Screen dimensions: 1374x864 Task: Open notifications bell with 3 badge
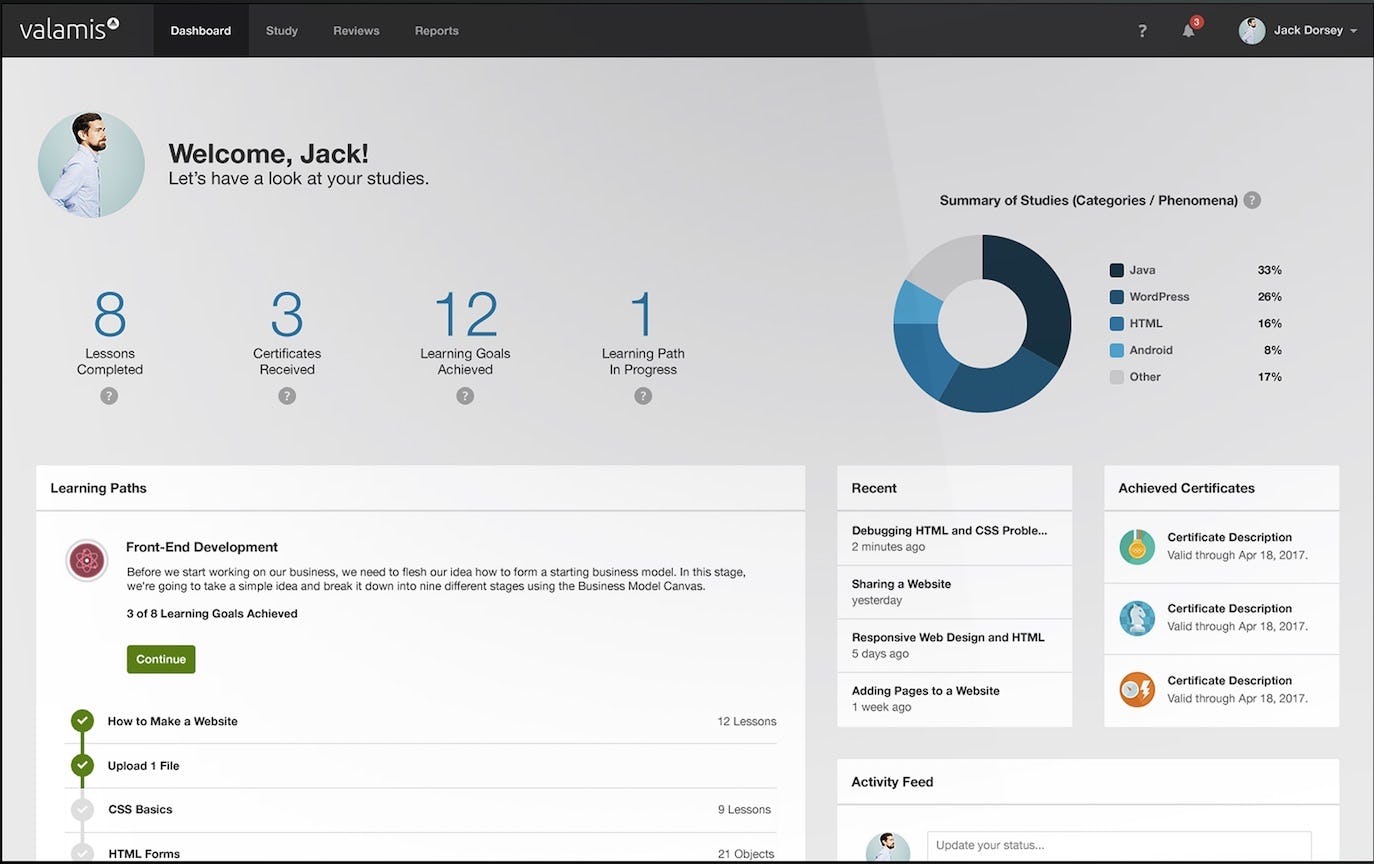(1190, 29)
